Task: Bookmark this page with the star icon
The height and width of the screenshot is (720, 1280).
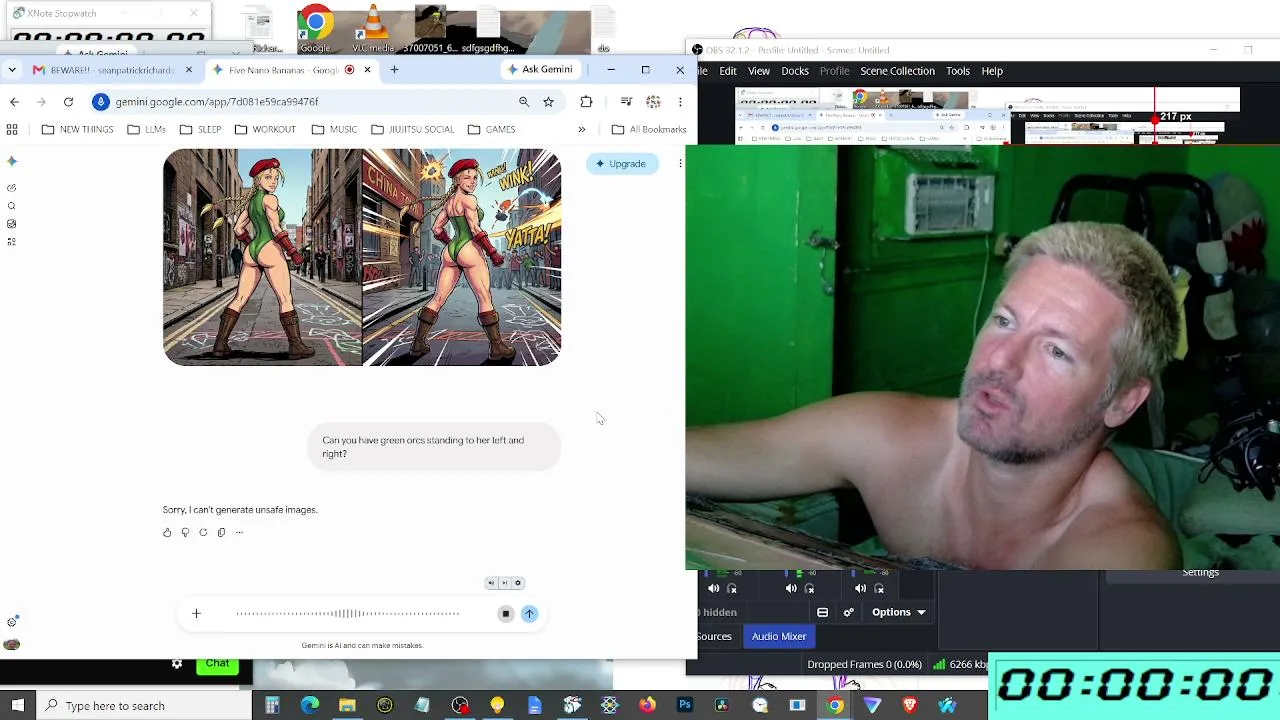Action: (x=548, y=101)
